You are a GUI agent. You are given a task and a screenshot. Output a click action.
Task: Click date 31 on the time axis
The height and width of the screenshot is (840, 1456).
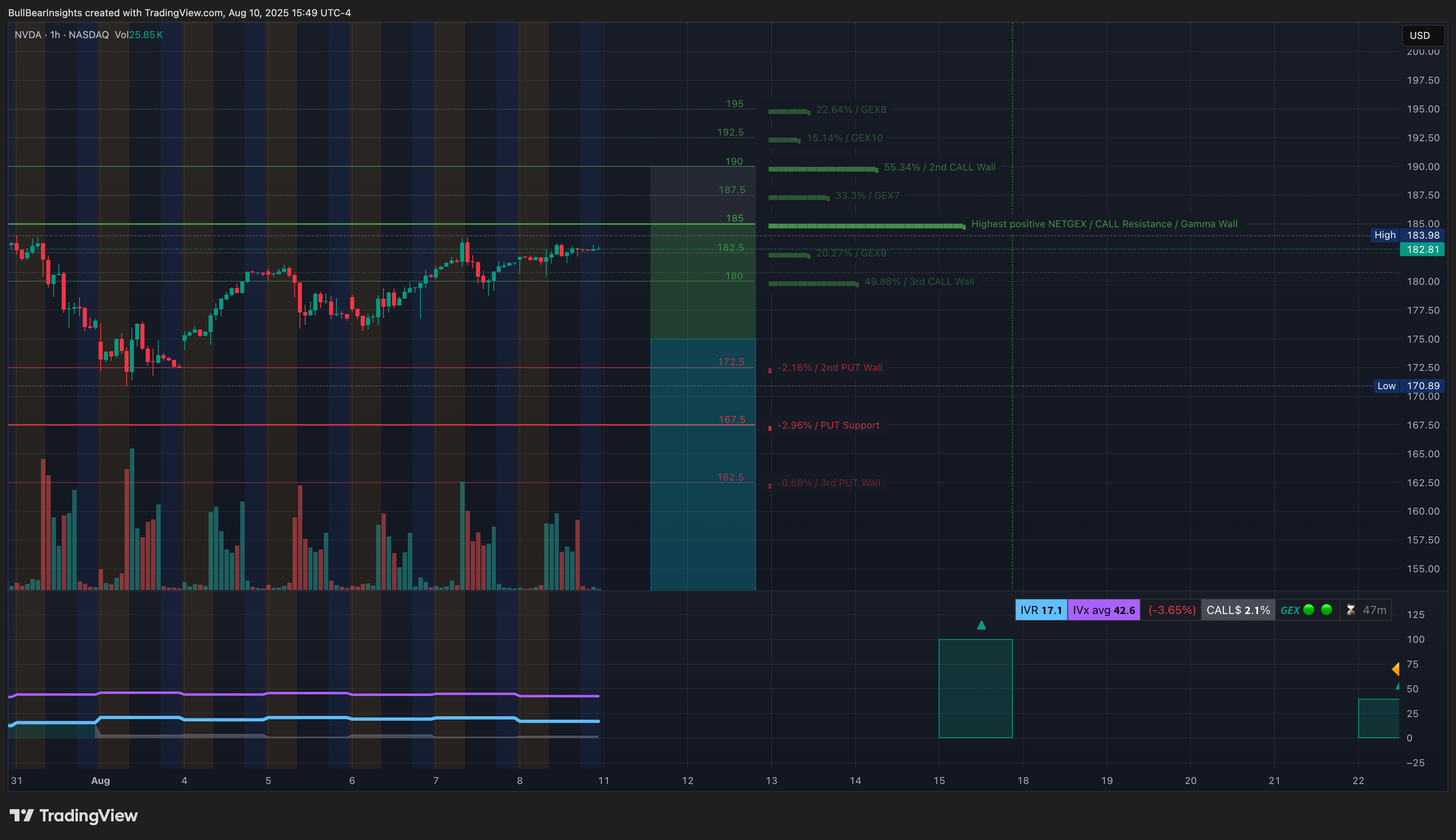tap(17, 781)
